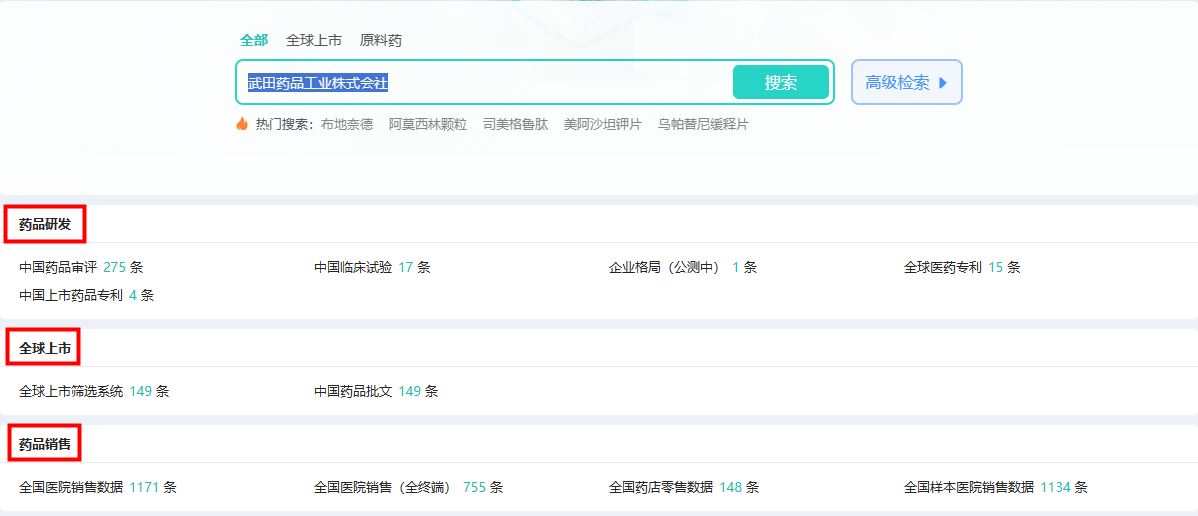The width and height of the screenshot is (1198, 516).
Task: Choose hot search term 司美格鲁肽
Action: pos(515,125)
